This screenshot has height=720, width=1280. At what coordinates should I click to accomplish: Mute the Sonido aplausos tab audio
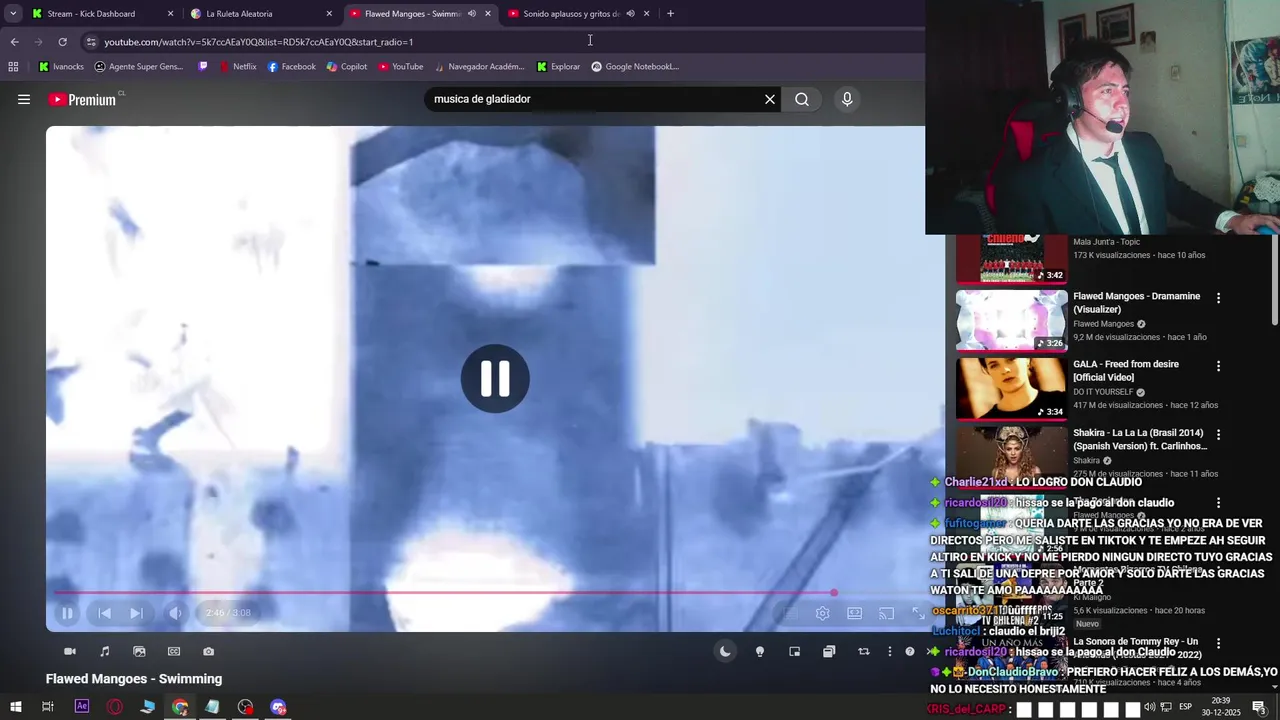point(630,14)
